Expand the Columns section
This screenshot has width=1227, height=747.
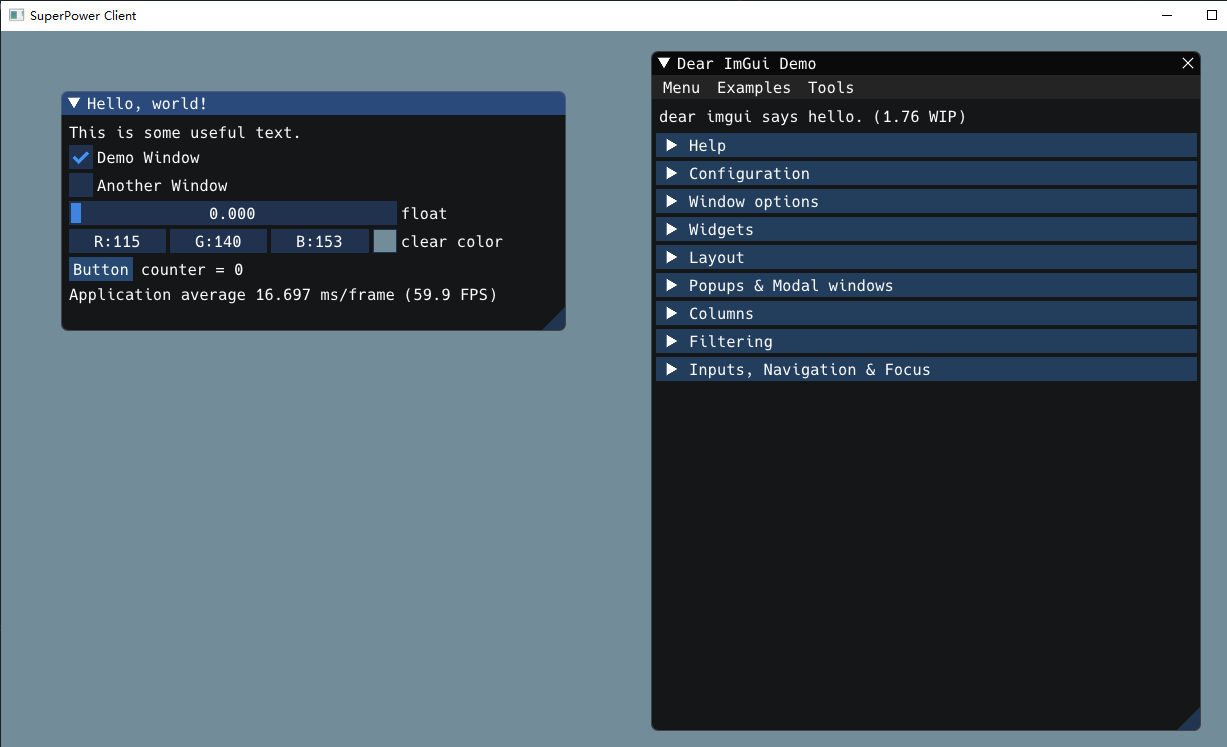pyautogui.click(x=926, y=313)
